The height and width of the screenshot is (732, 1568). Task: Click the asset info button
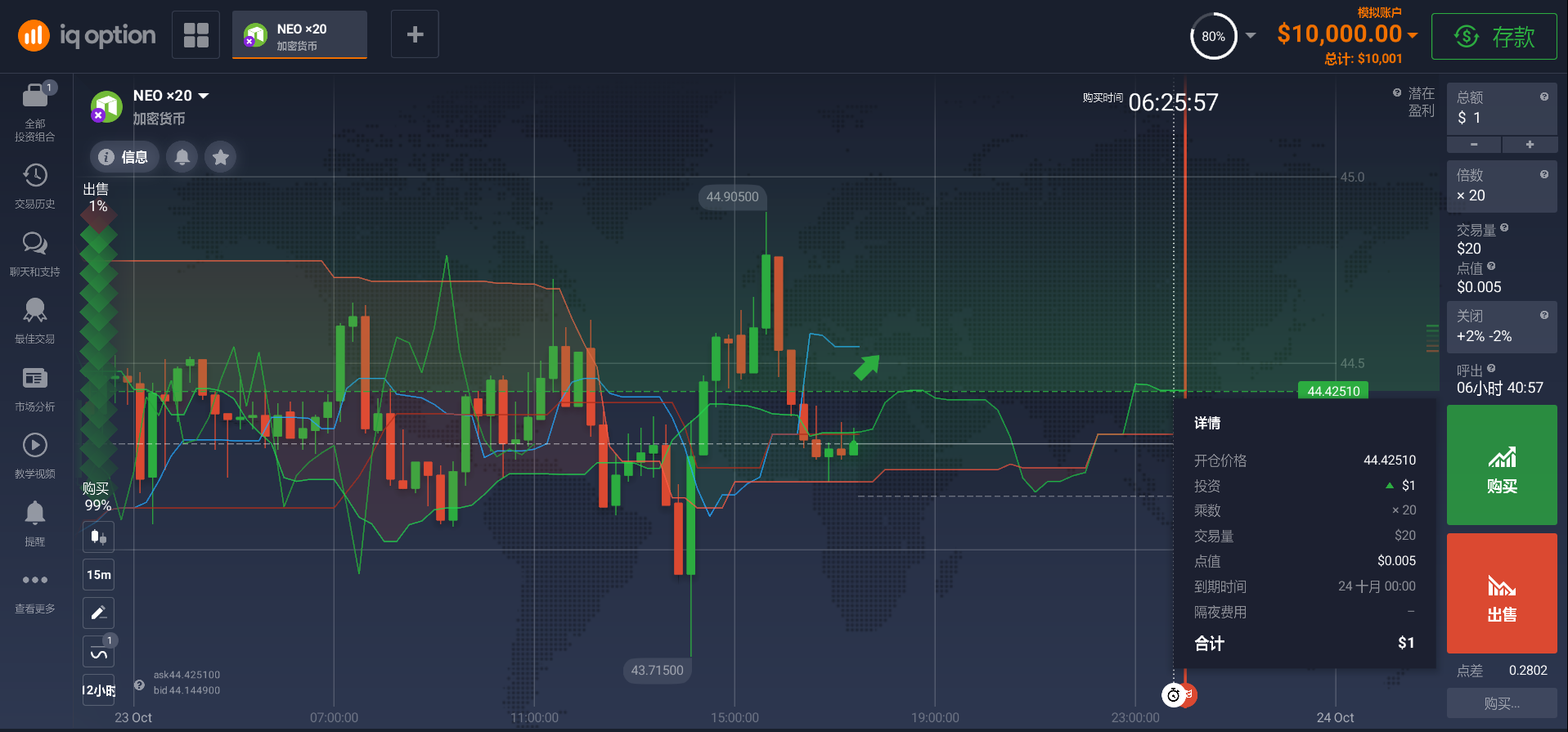tap(124, 157)
